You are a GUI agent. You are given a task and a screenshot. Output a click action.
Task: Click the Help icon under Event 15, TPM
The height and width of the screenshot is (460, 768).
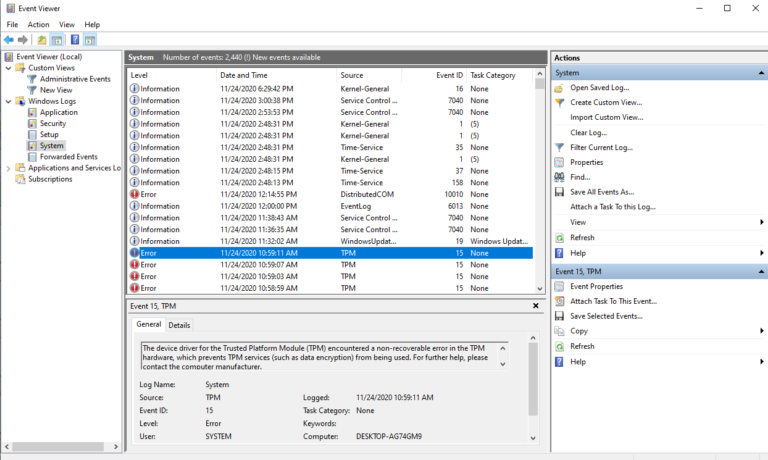(559, 362)
